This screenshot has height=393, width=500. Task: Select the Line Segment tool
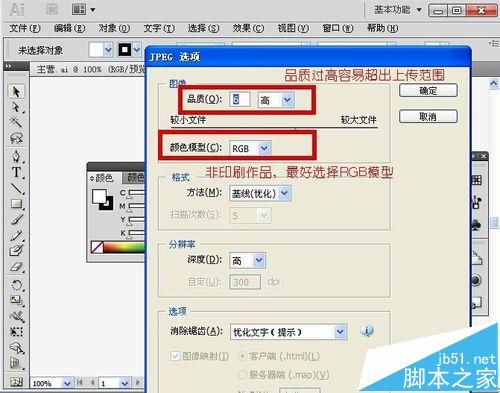pyautogui.click(x=16, y=188)
